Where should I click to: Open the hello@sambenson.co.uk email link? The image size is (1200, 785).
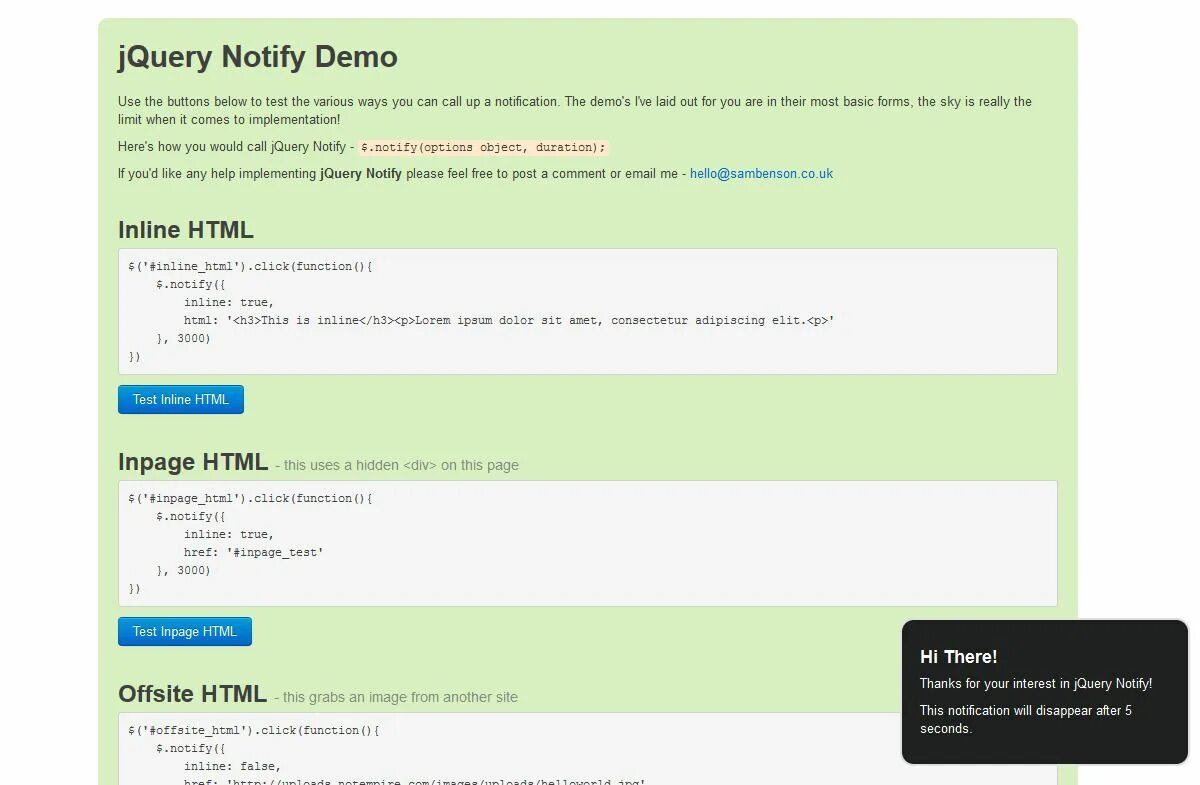click(x=761, y=173)
